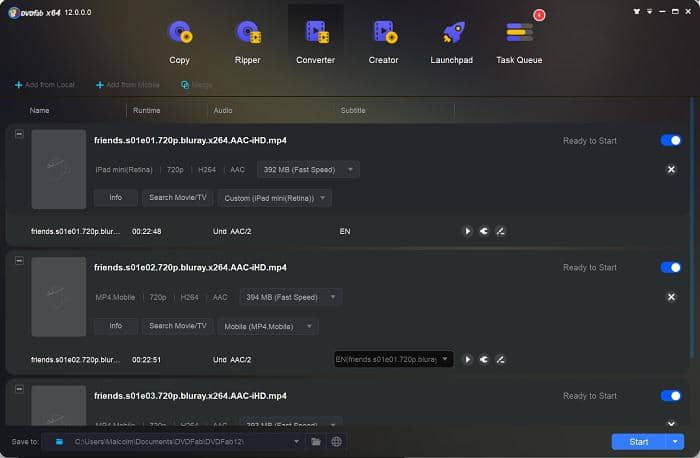Click the Audio column header

click(223, 110)
